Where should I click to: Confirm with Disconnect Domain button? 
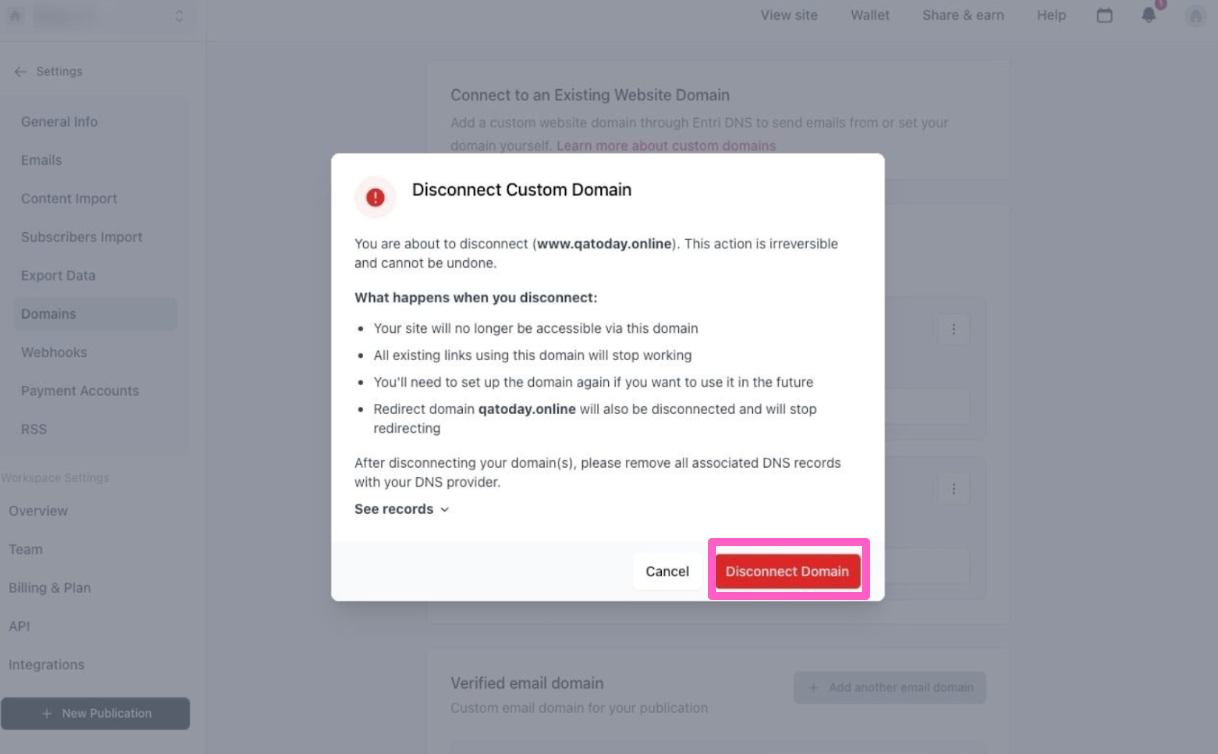(787, 571)
